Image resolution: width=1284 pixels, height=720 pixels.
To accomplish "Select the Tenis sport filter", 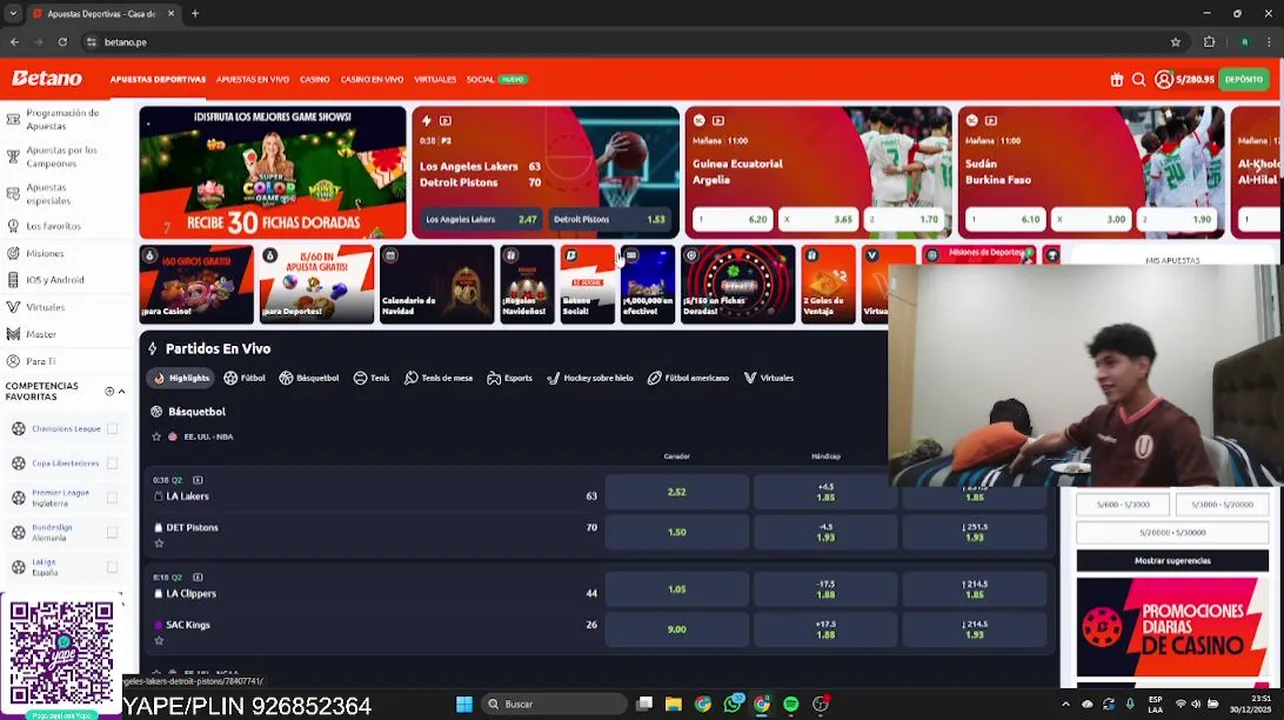I will (x=371, y=378).
